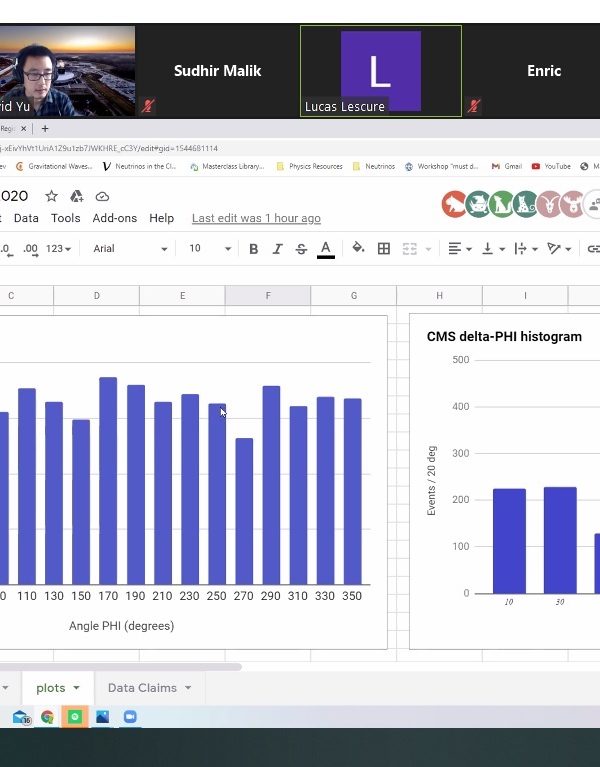Toggle bold formatting in the toolbar

(253, 249)
